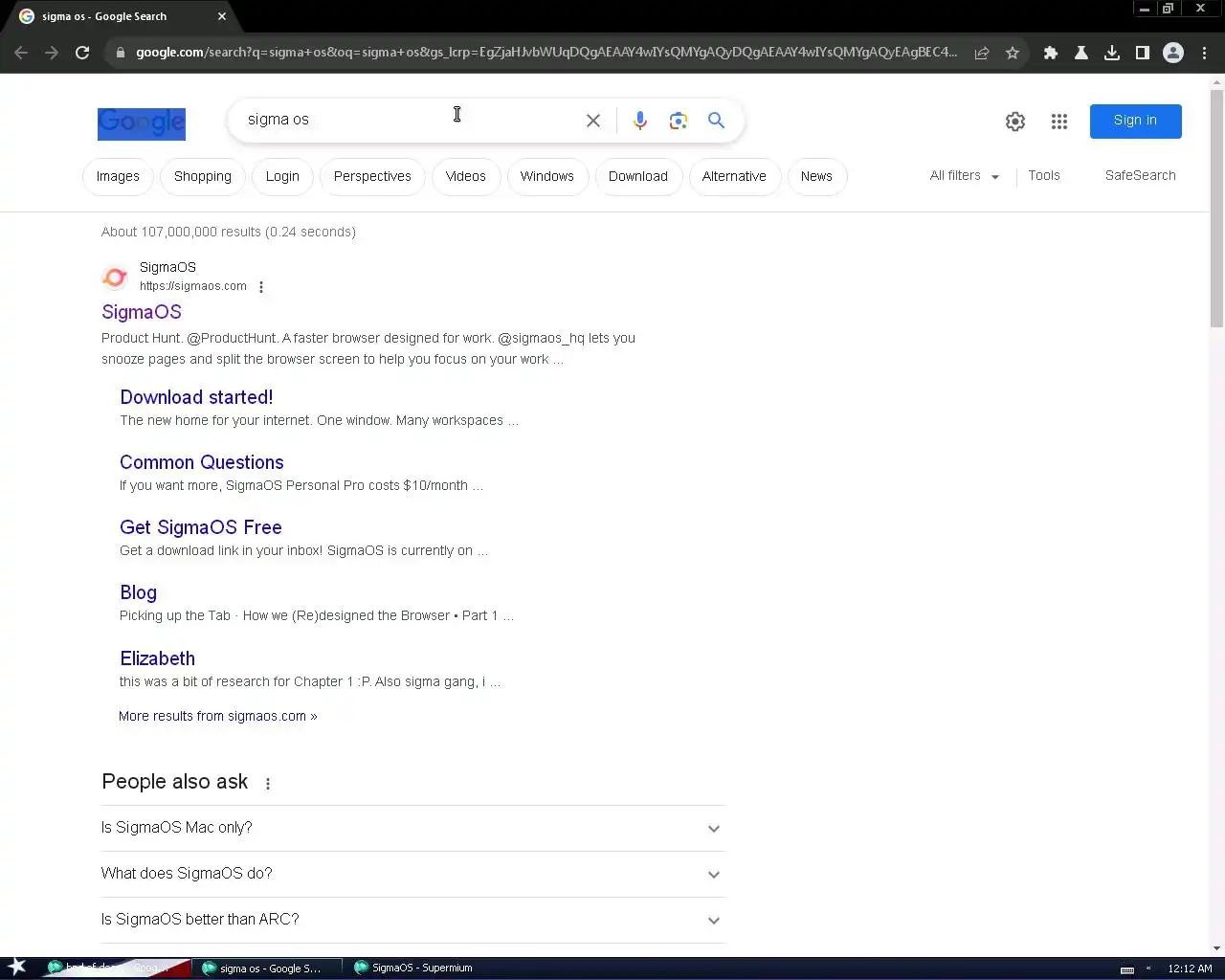Screen dimensions: 1225x980
Task: Click the star Start button on taskbar
Action: click(x=17, y=967)
